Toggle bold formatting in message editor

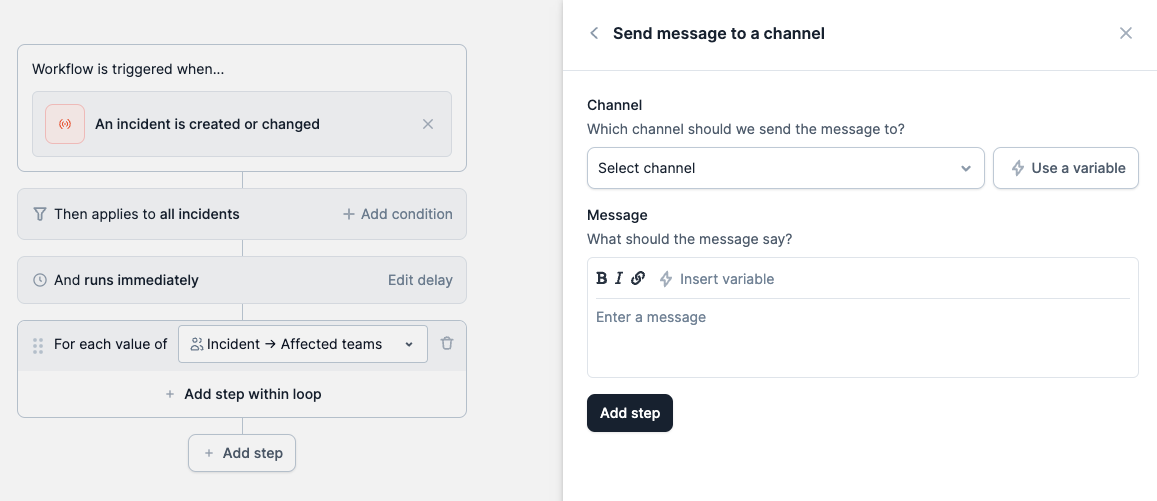[601, 279]
